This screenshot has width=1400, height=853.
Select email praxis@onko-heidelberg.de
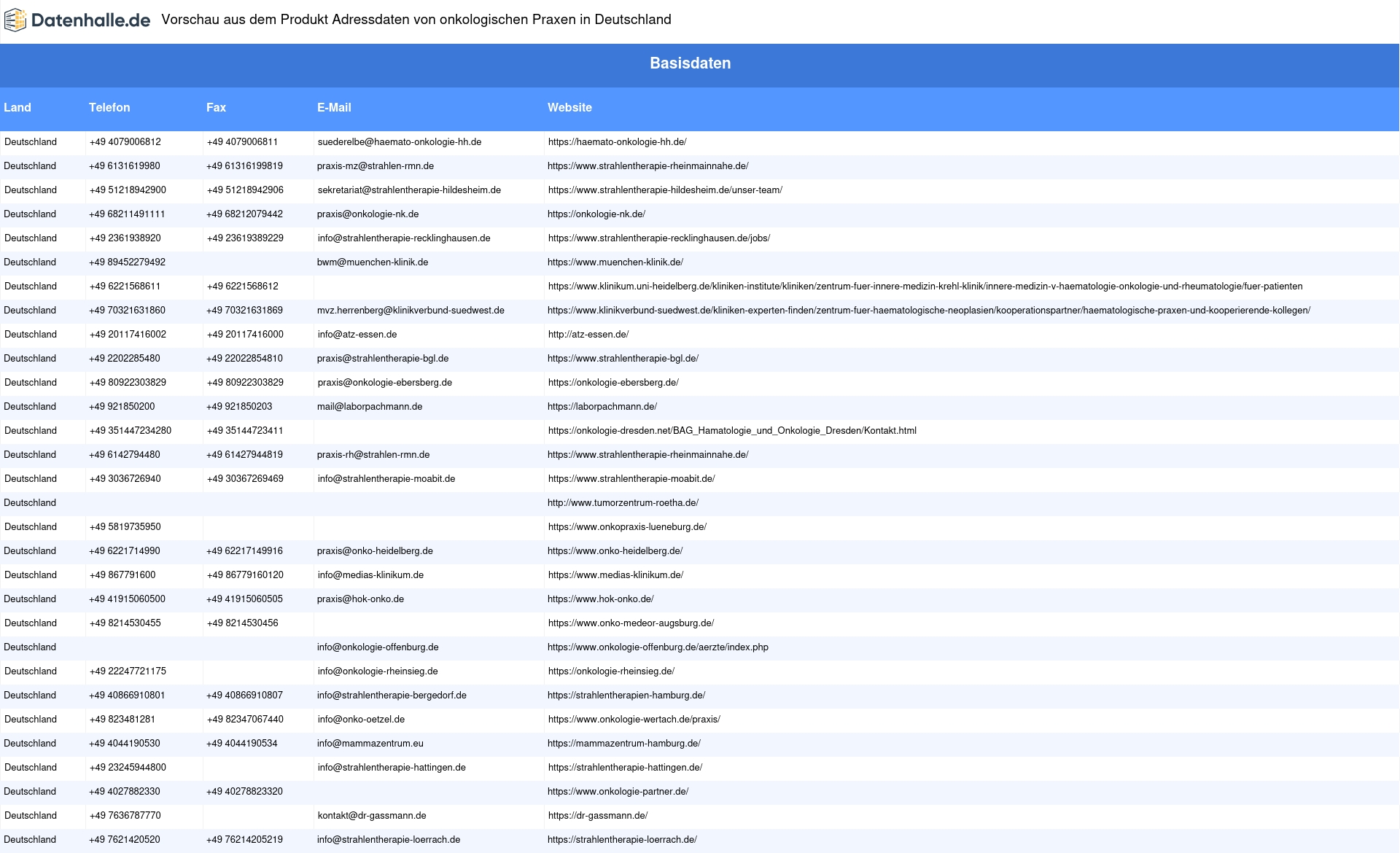375,551
